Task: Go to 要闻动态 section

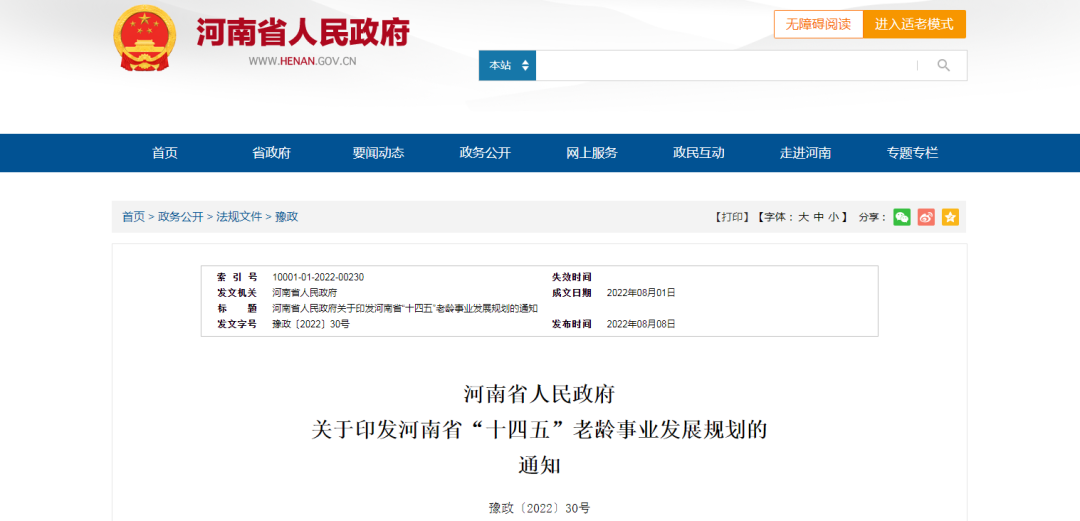Action: (x=378, y=153)
